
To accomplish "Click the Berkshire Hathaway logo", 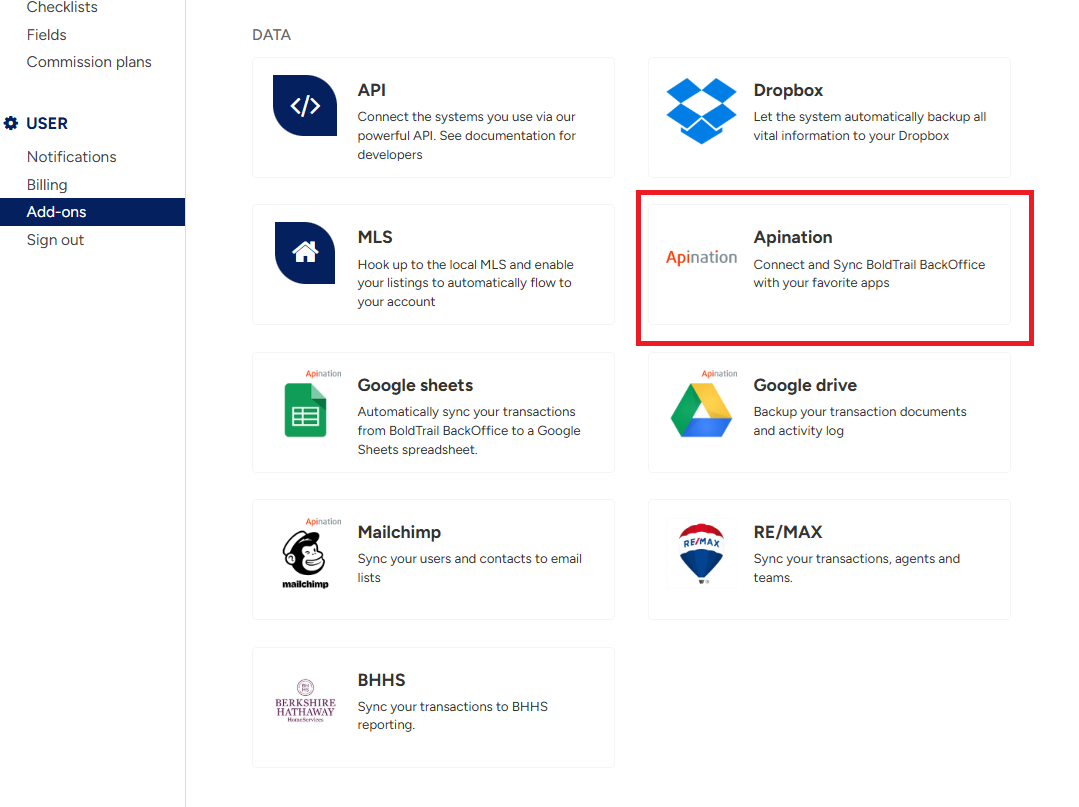I will pos(305,701).
